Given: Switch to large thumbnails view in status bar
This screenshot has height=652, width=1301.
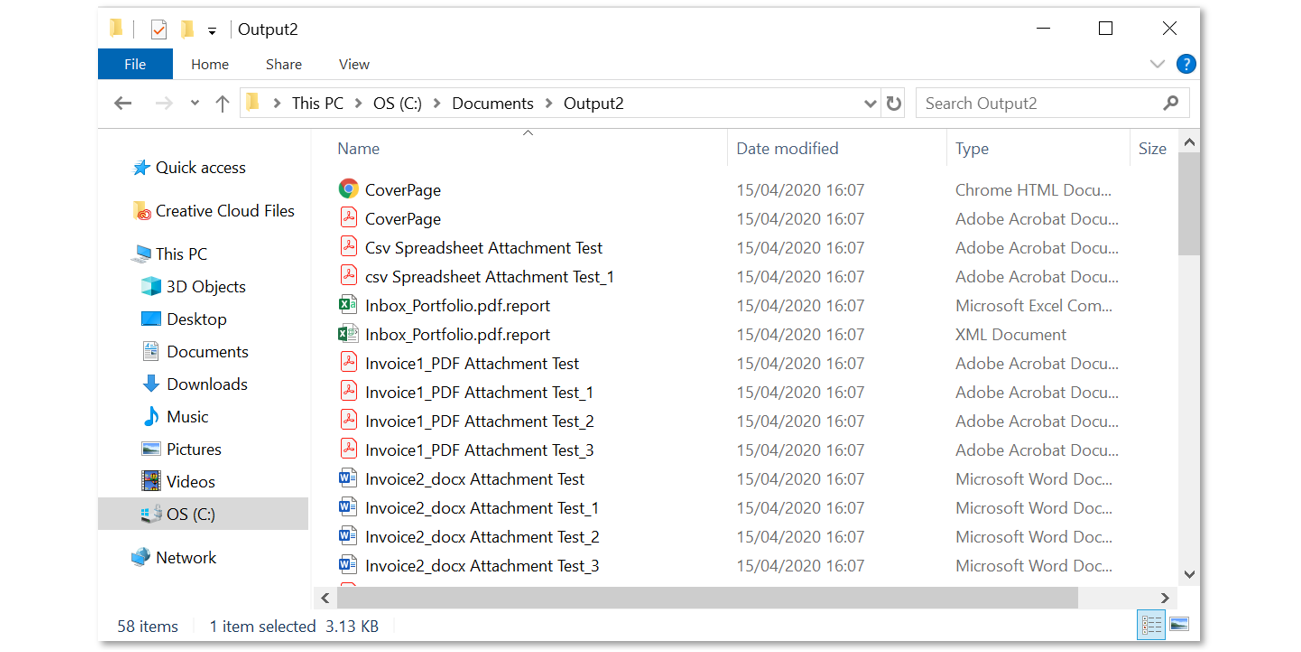Looking at the screenshot, I should click(x=1178, y=624).
